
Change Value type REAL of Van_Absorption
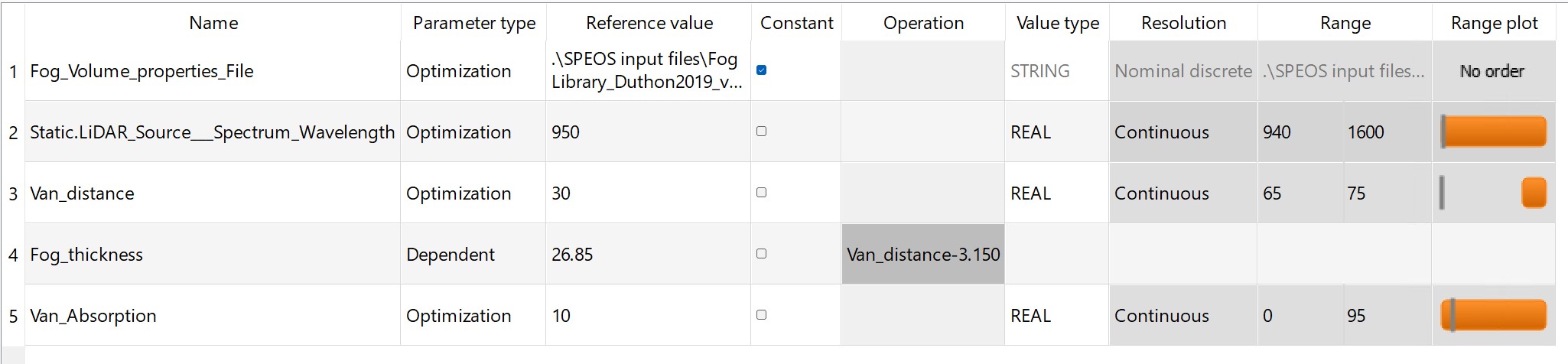click(1057, 315)
